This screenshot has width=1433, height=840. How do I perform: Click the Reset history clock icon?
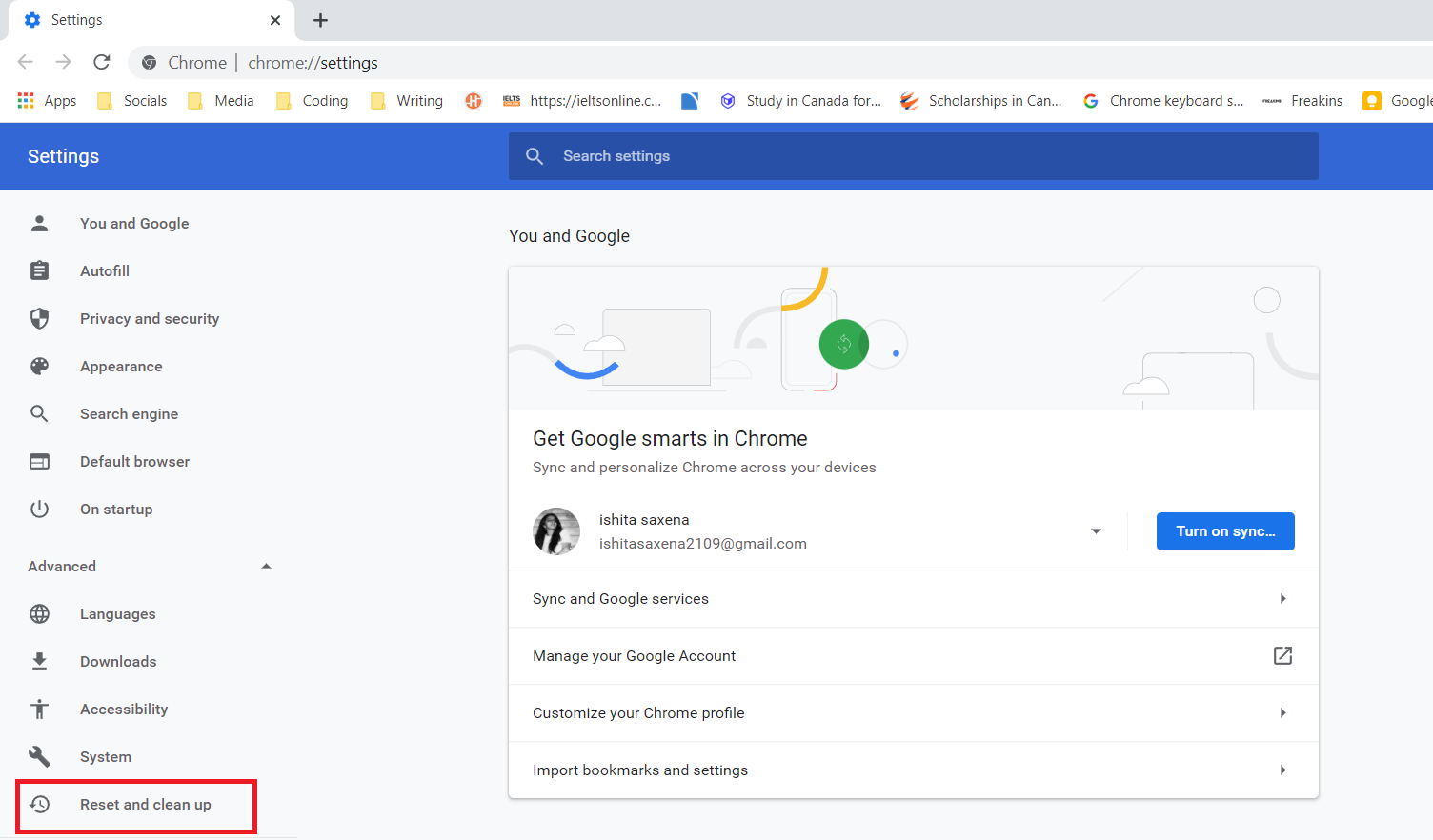point(39,804)
